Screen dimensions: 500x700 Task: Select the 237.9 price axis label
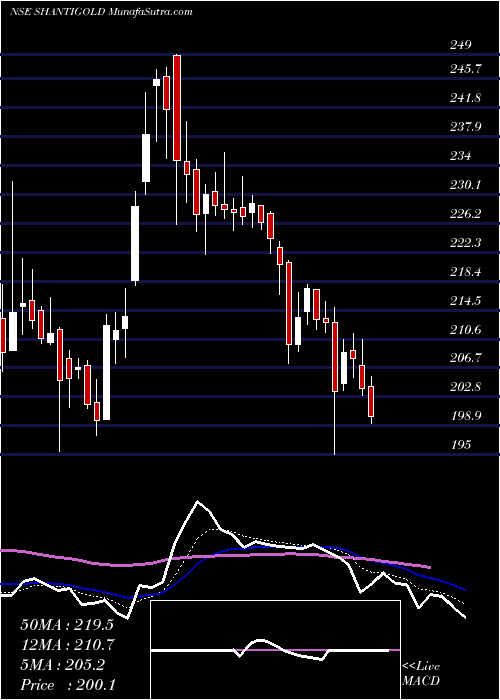[465, 127]
